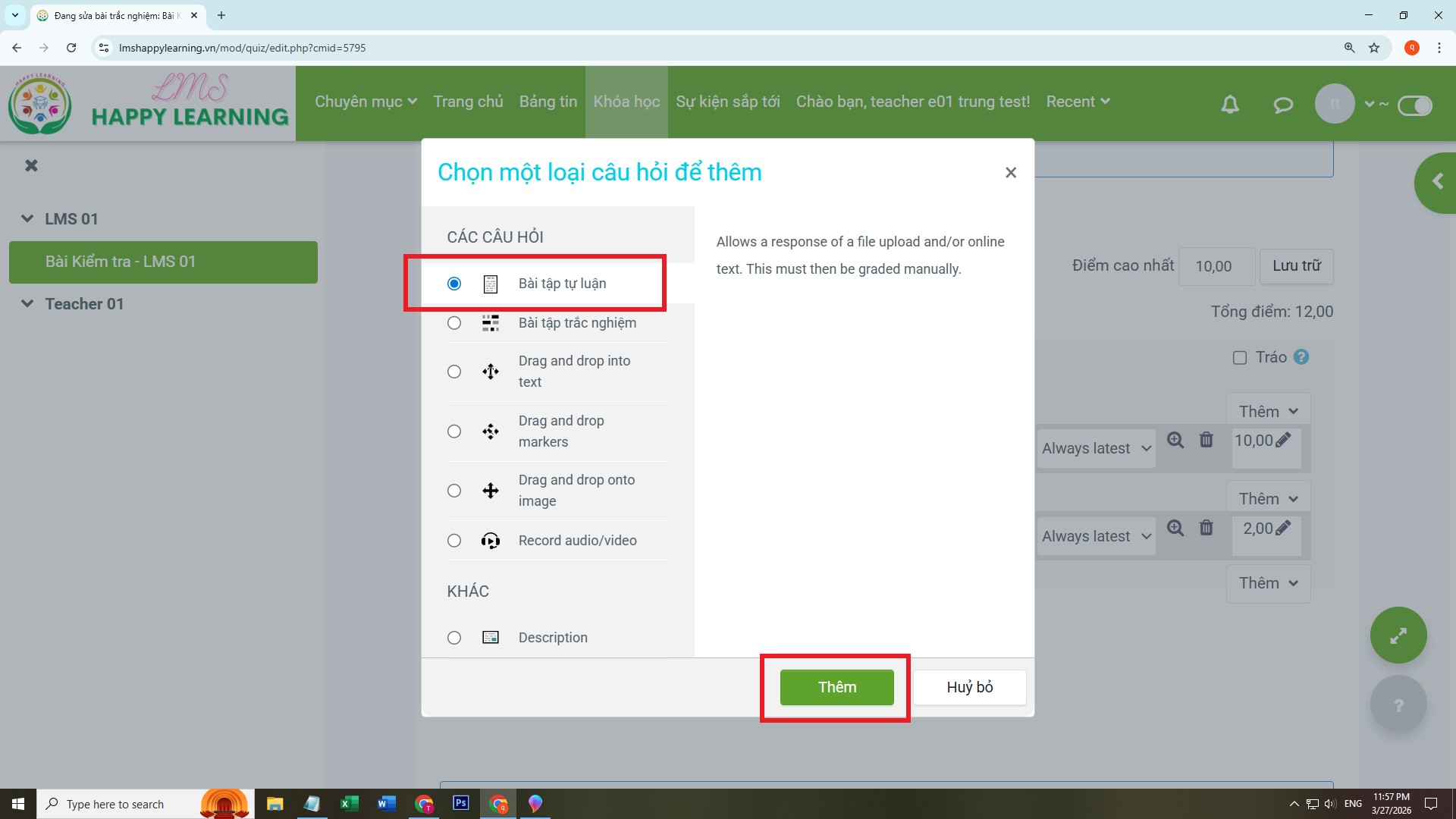This screenshot has height=819, width=1456.
Task: Collapse the LMS 01 section
Action: [27, 219]
